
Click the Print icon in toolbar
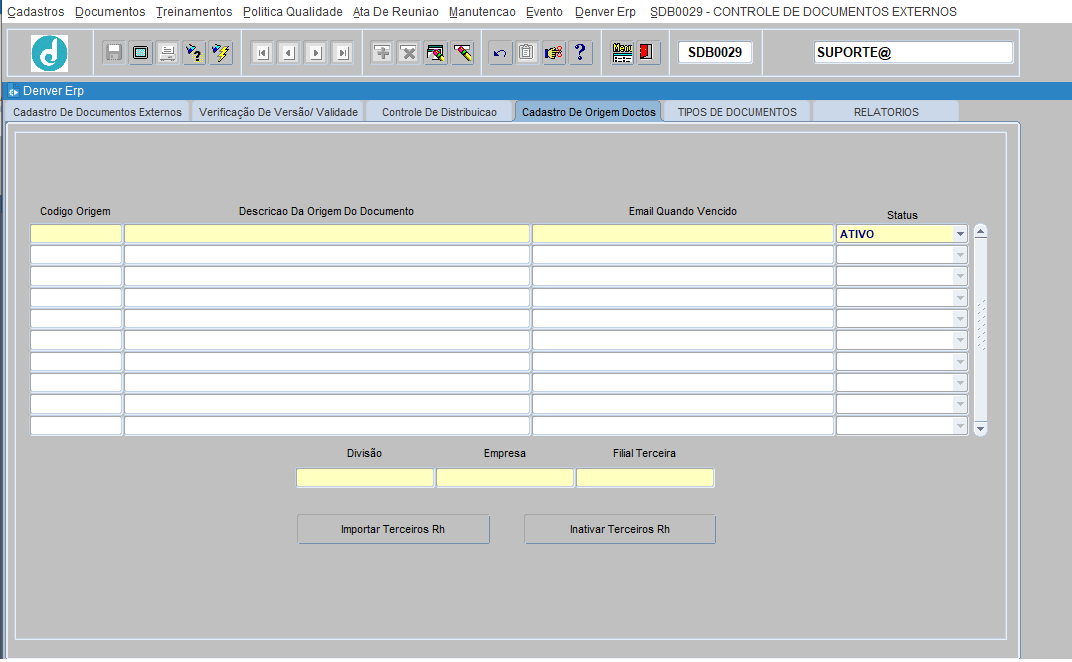point(167,53)
